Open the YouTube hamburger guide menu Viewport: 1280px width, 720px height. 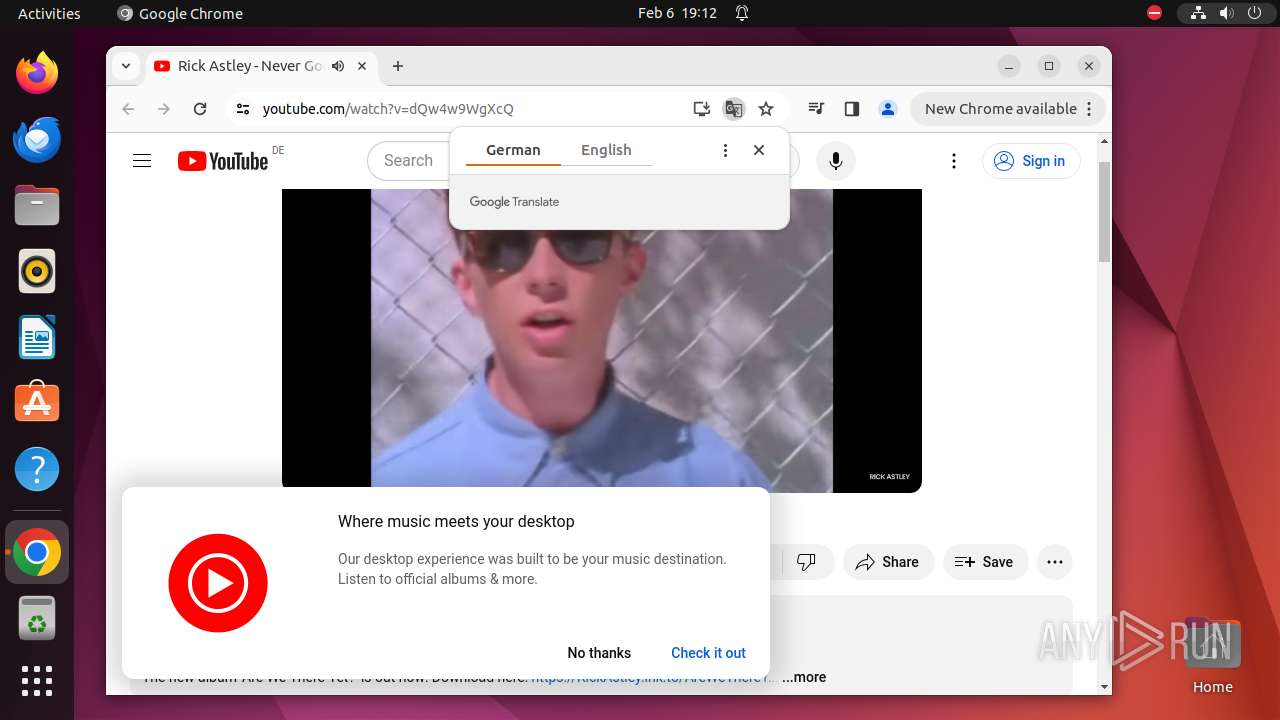click(x=142, y=161)
